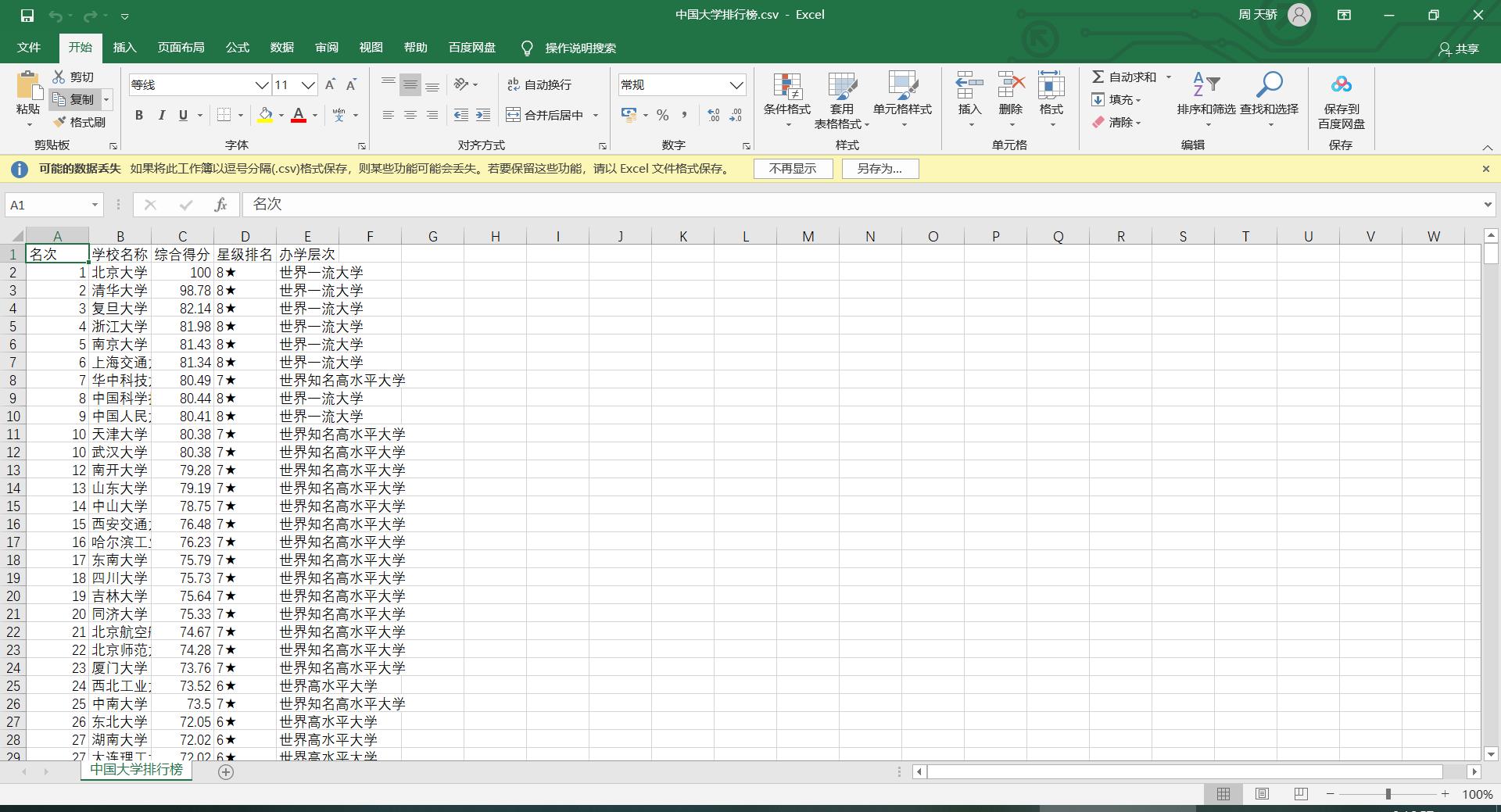Select the 中国大学排行榜 sheet tab
1501x812 pixels.
[x=136, y=770]
